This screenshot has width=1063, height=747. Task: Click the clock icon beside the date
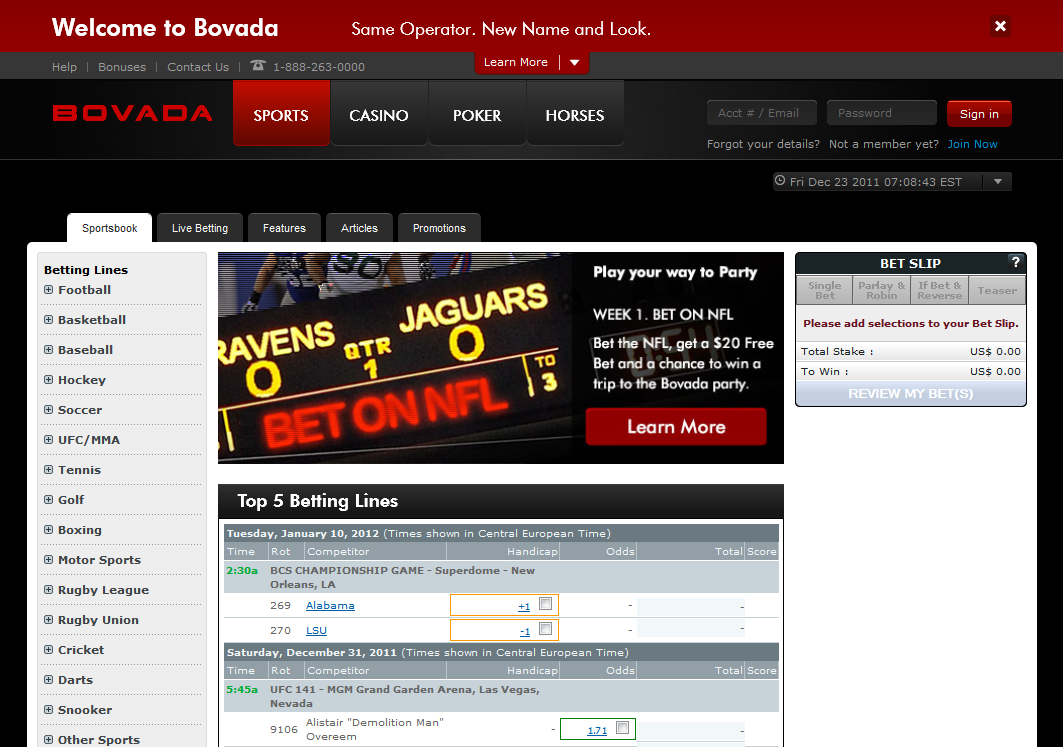click(x=780, y=181)
